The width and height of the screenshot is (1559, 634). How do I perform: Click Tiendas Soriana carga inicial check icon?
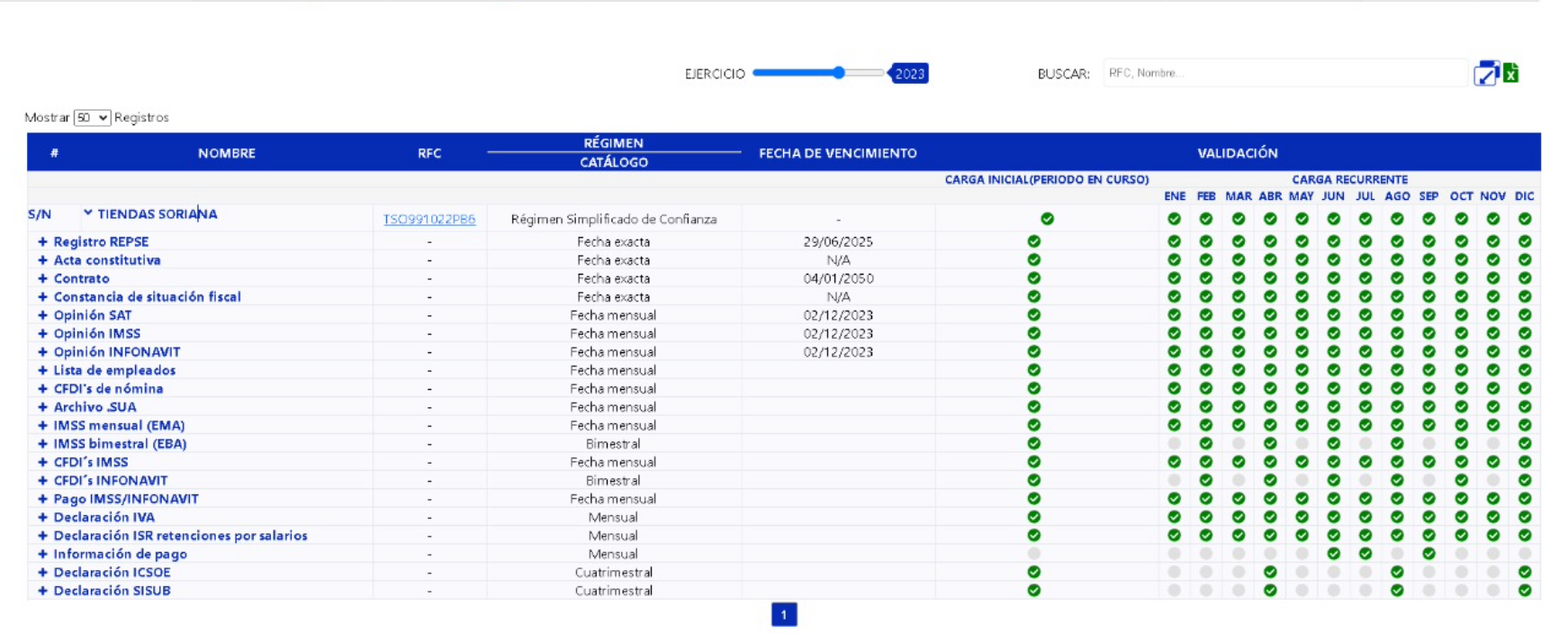[1046, 219]
